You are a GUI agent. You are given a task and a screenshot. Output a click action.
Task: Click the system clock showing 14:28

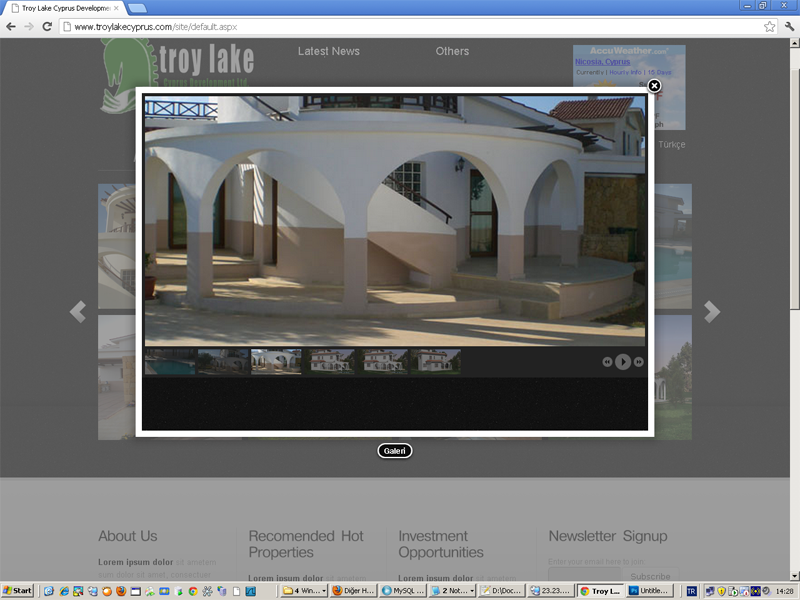(784, 591)
